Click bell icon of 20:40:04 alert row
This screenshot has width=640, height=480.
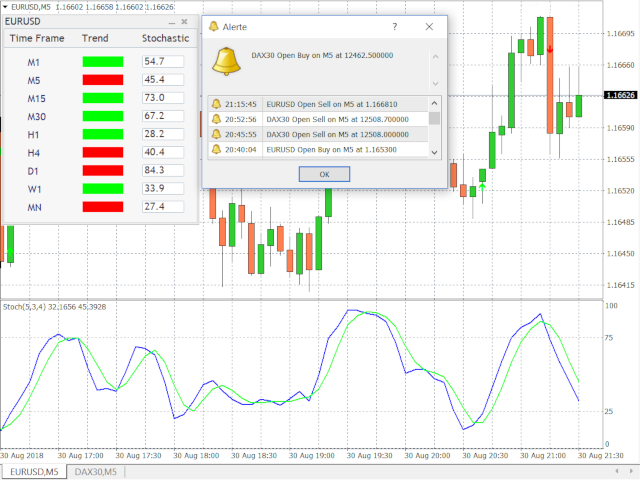[x=216, y=149]
